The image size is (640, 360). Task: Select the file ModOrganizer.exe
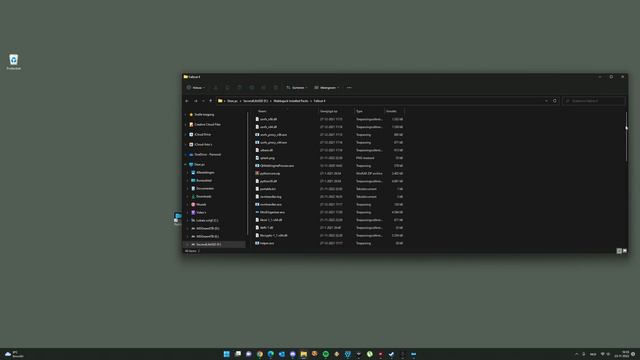[x=272, y=212]
